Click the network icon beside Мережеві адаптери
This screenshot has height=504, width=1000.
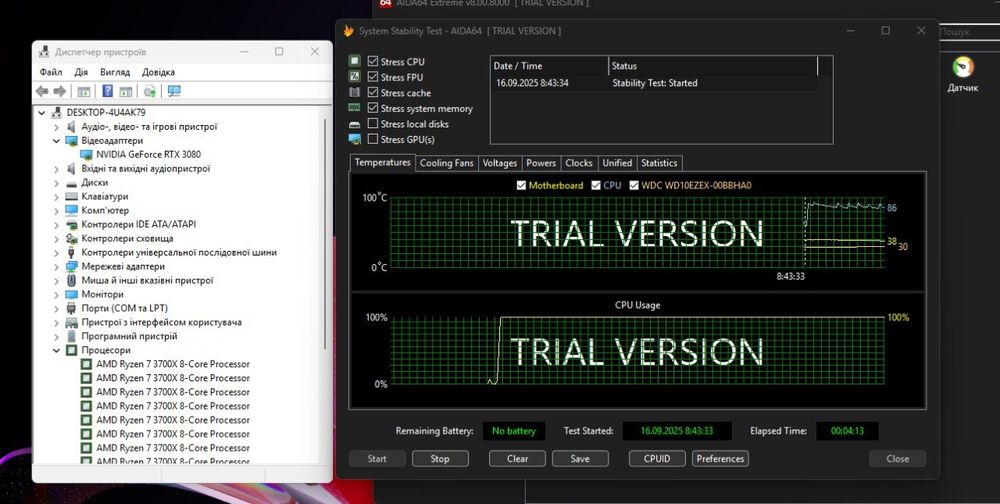[71, 266]
